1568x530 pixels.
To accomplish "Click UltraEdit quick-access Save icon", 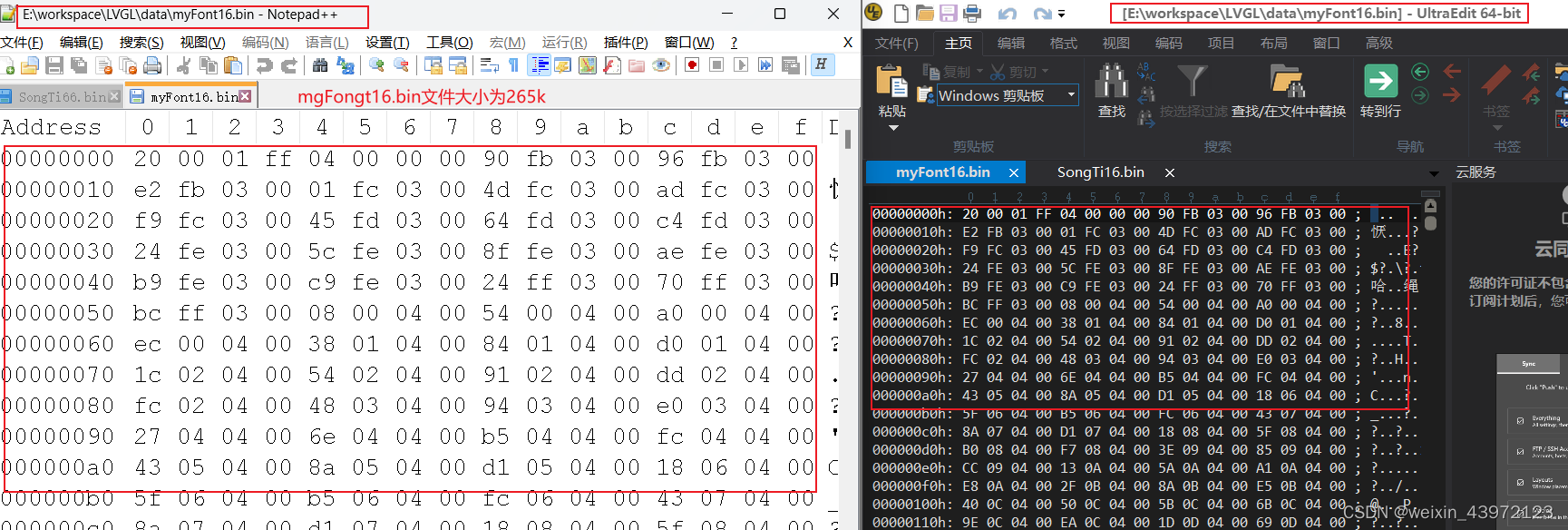I will (x=949, y=13).
